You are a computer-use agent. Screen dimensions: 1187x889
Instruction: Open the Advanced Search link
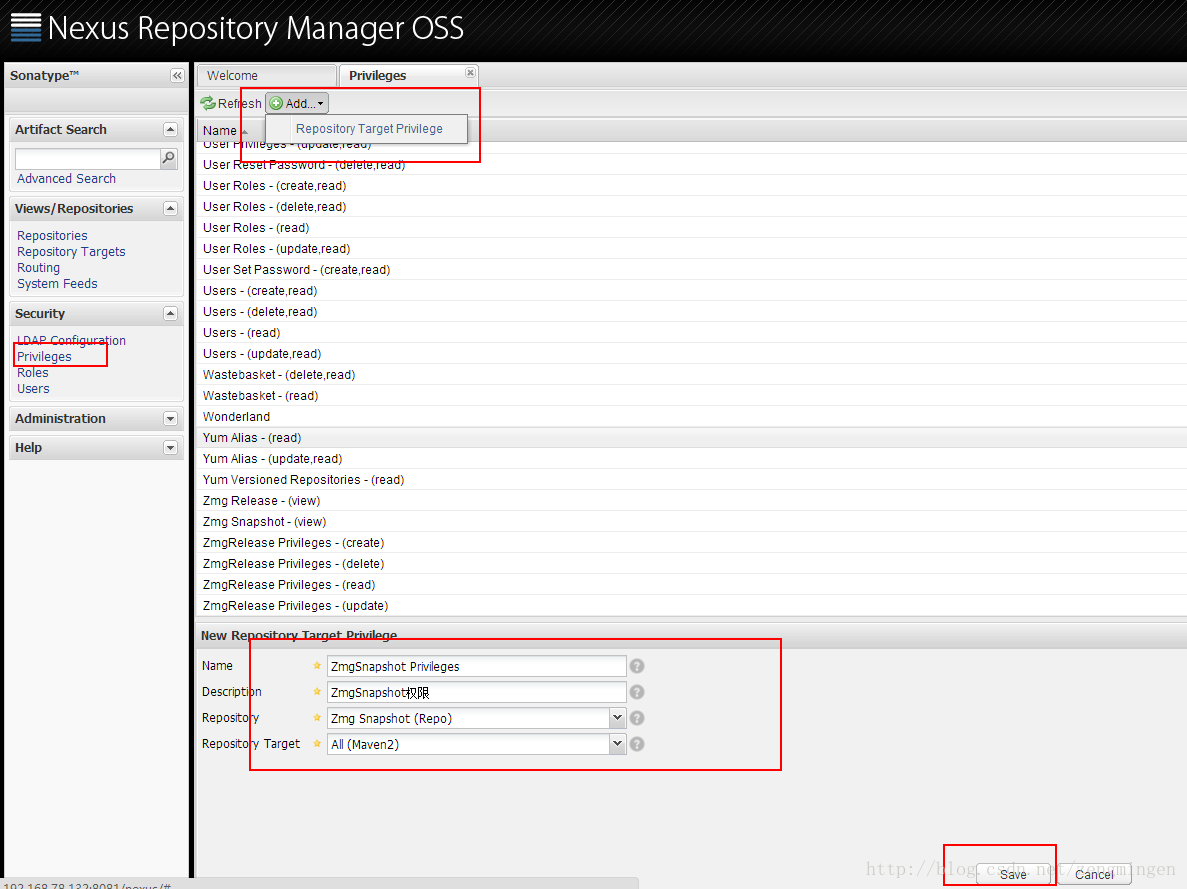(67, 179)
